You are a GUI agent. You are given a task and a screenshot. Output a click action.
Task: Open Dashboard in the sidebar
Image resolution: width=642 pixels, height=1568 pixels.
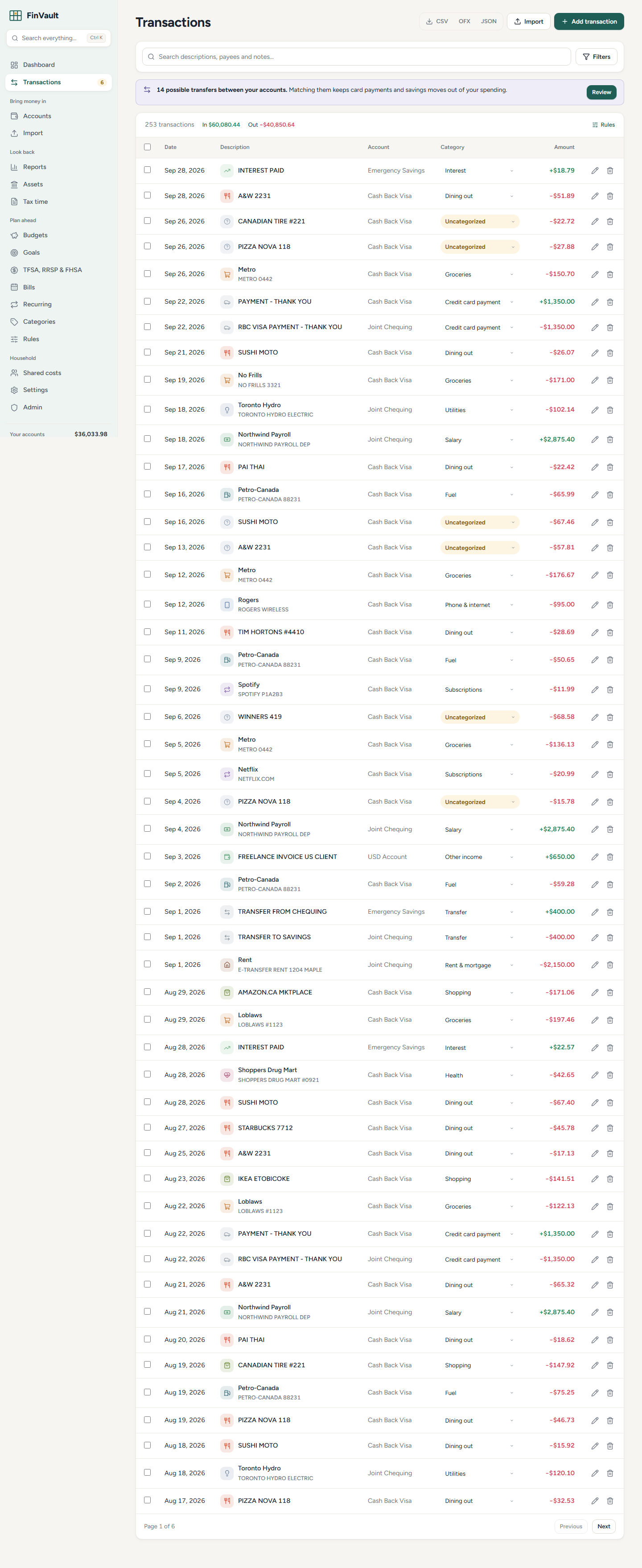click(x=58, y=65)
